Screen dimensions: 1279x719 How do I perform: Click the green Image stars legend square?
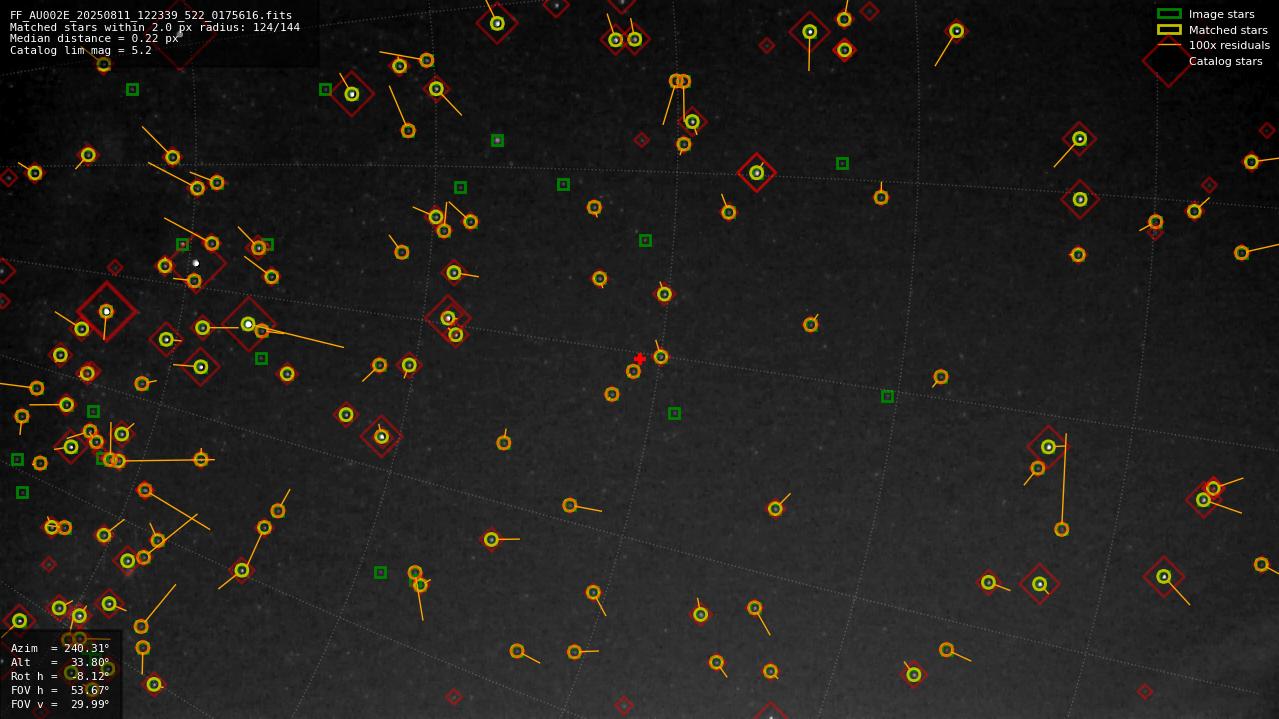[1169, 14]
